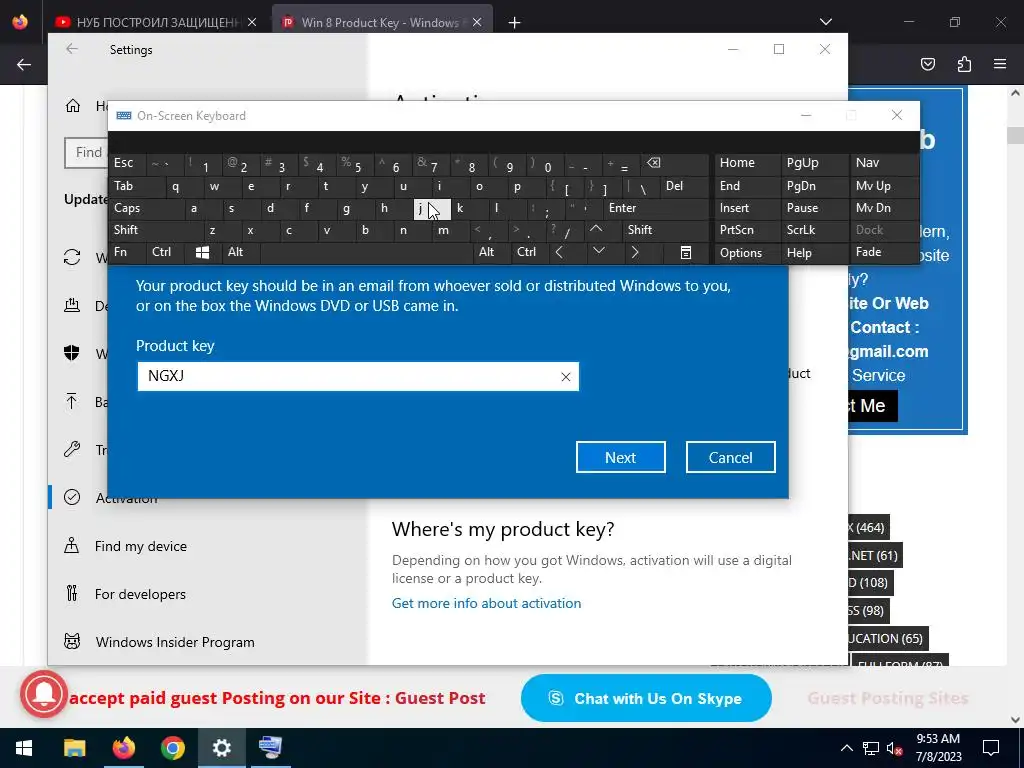Click the PrtScn key on keyboard

point(748,230)
